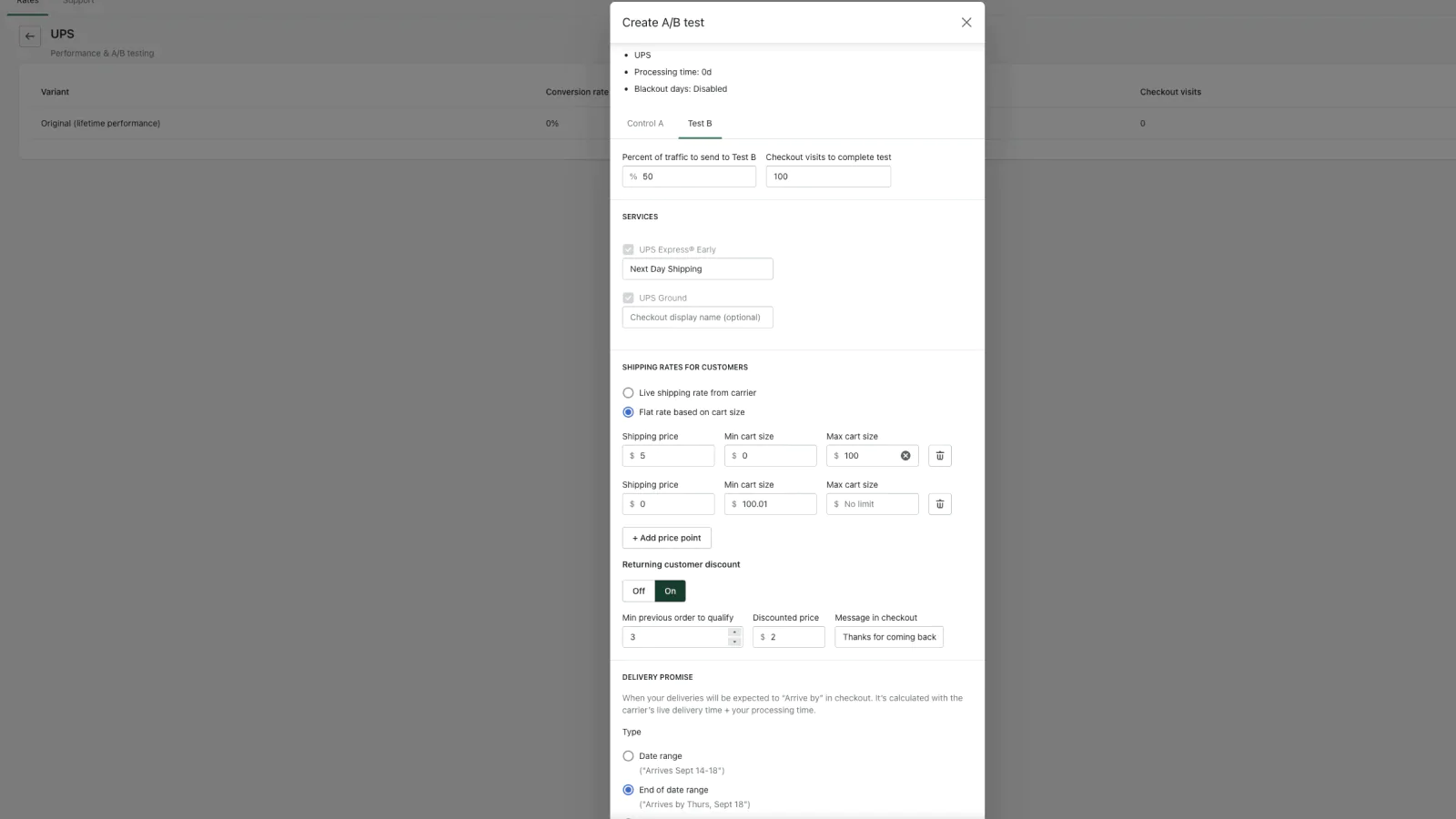Choose Date range delivery promise type
1456x819 pixels.
pyautogui.click(x=628, y=756)
